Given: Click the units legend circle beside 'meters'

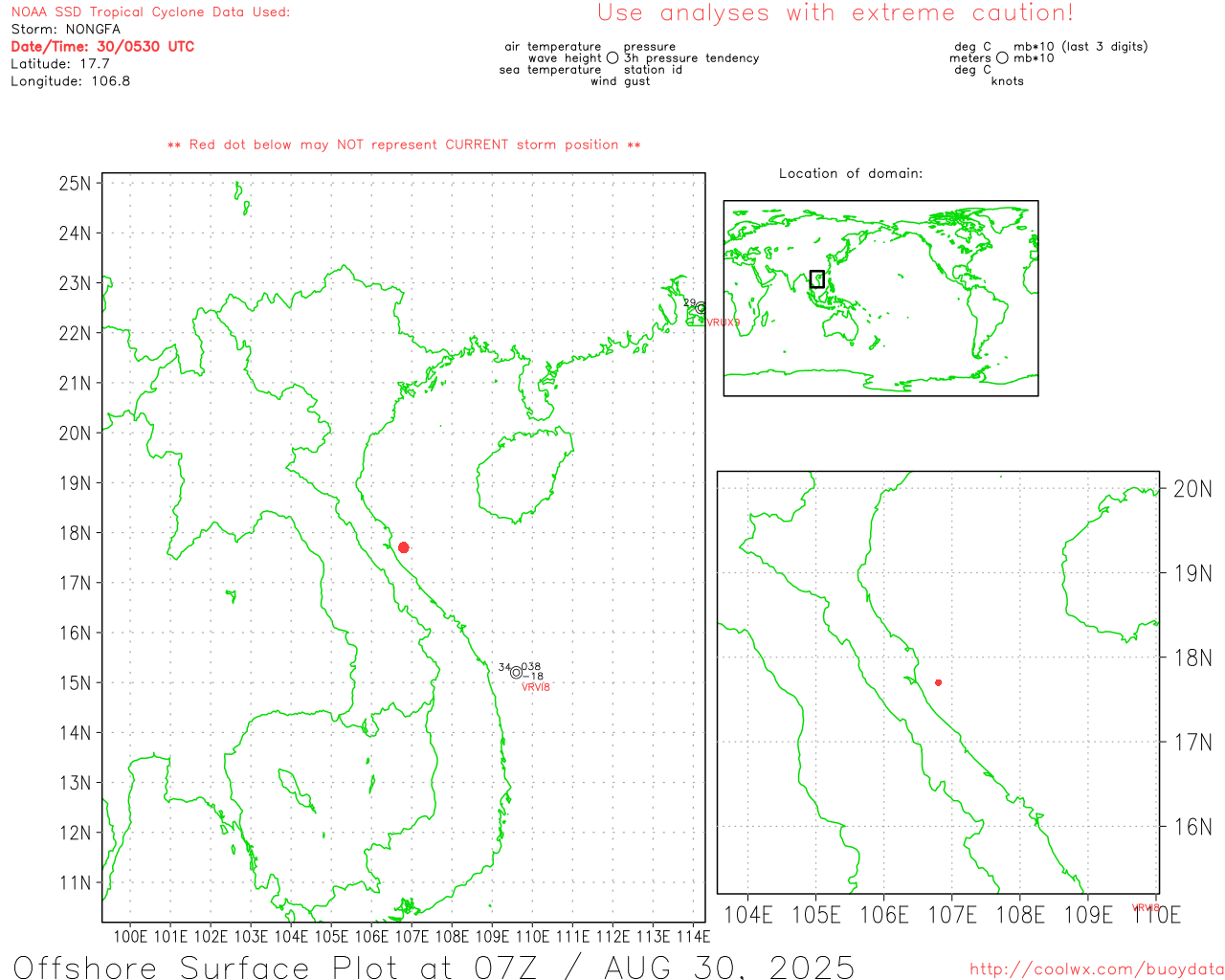Looking at the screenshot, I should (x=1002, y=57).
